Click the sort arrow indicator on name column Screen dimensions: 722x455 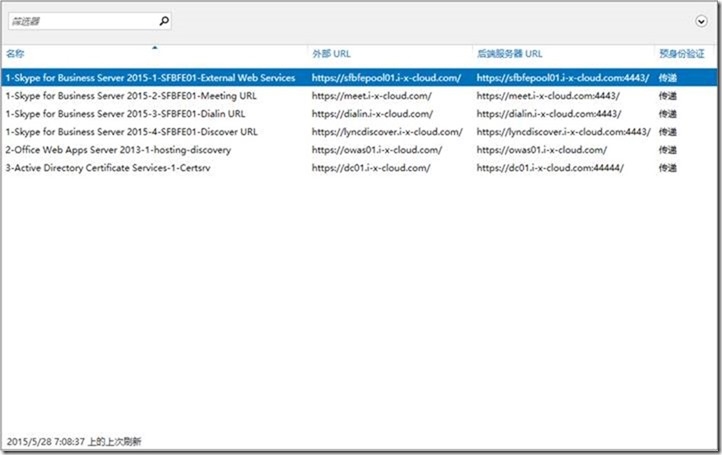click(155, 47)
